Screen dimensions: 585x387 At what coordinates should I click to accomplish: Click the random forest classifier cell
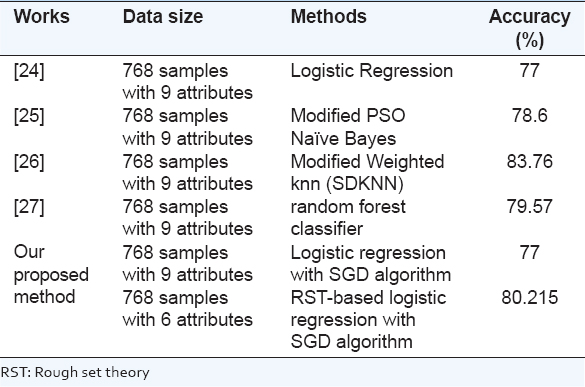[x=348, y=218]
